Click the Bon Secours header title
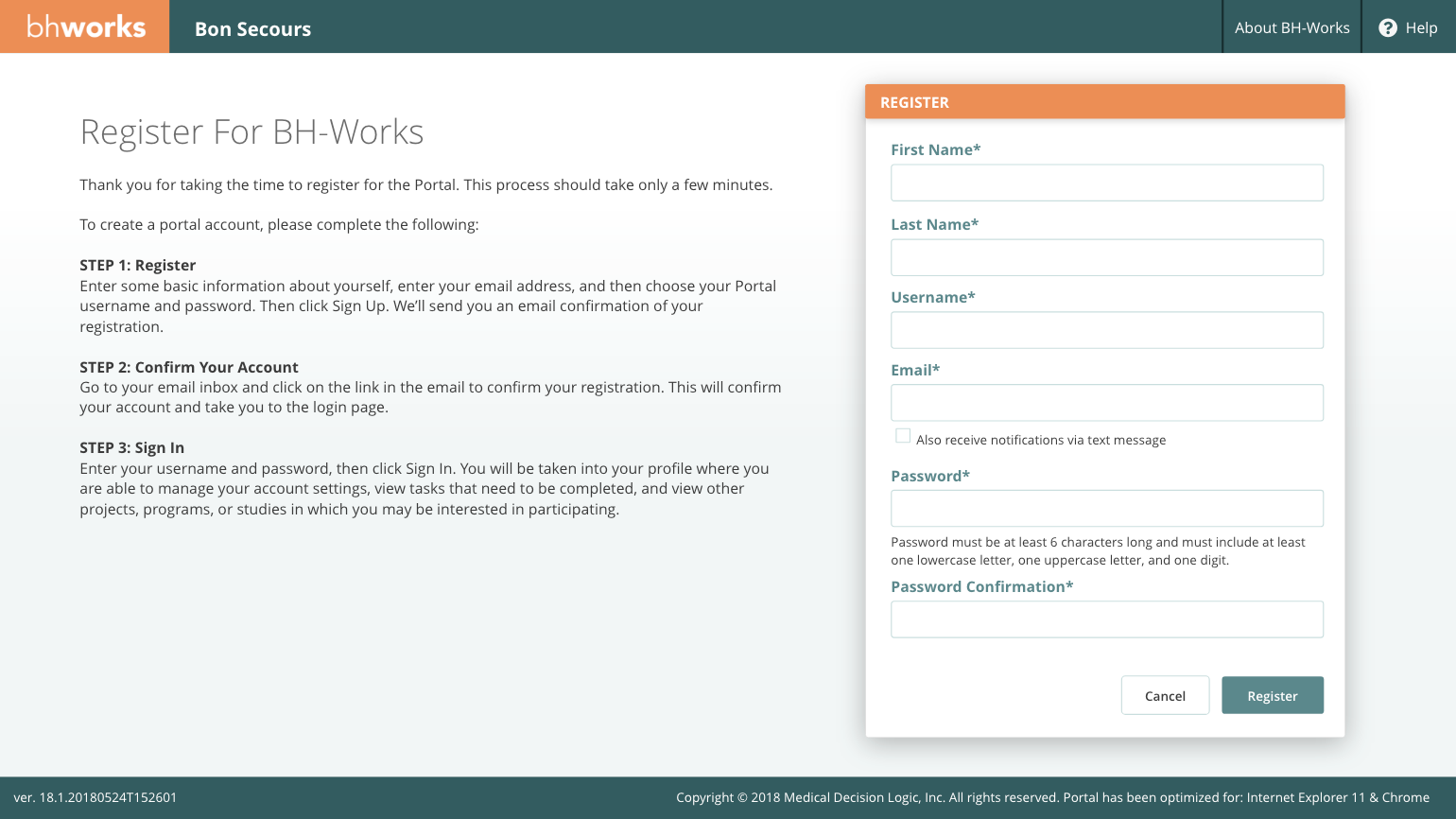 [x=252, y=29]
